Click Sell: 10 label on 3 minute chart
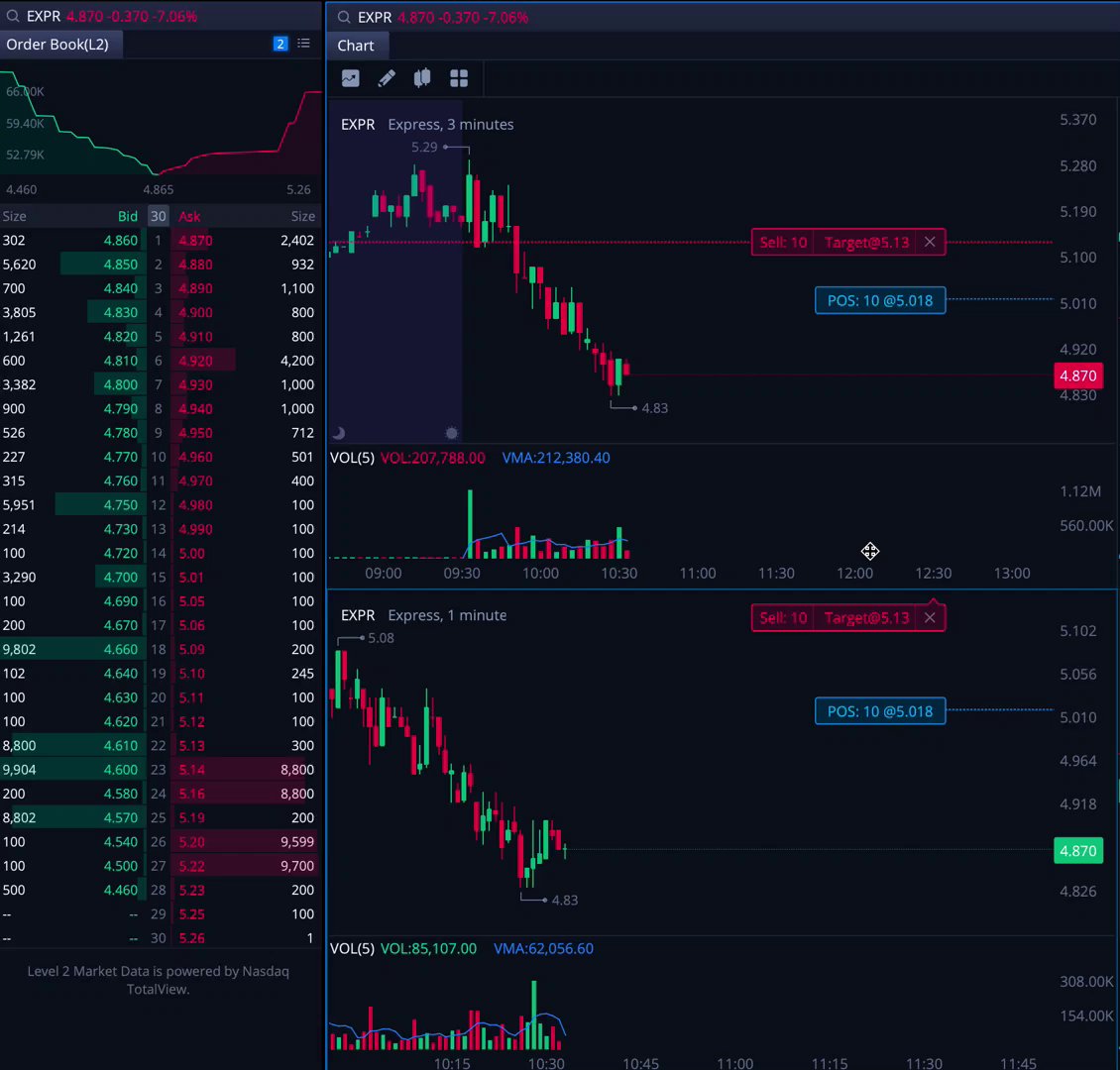The width and height of the screenshot is (1120, 1070). point(783,242)
